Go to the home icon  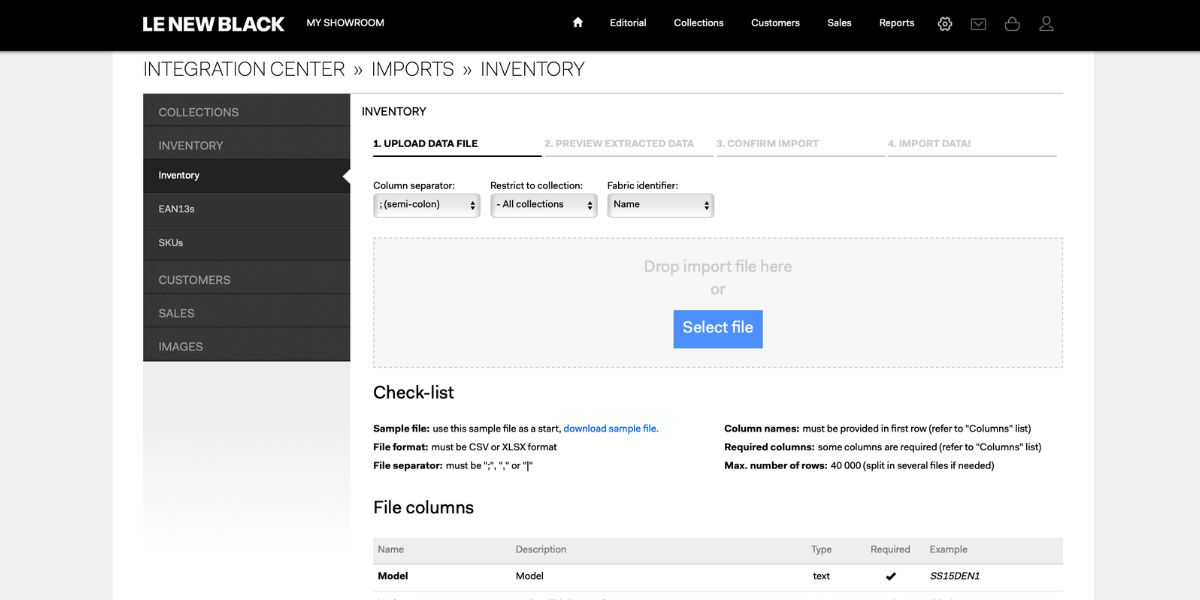577,22
